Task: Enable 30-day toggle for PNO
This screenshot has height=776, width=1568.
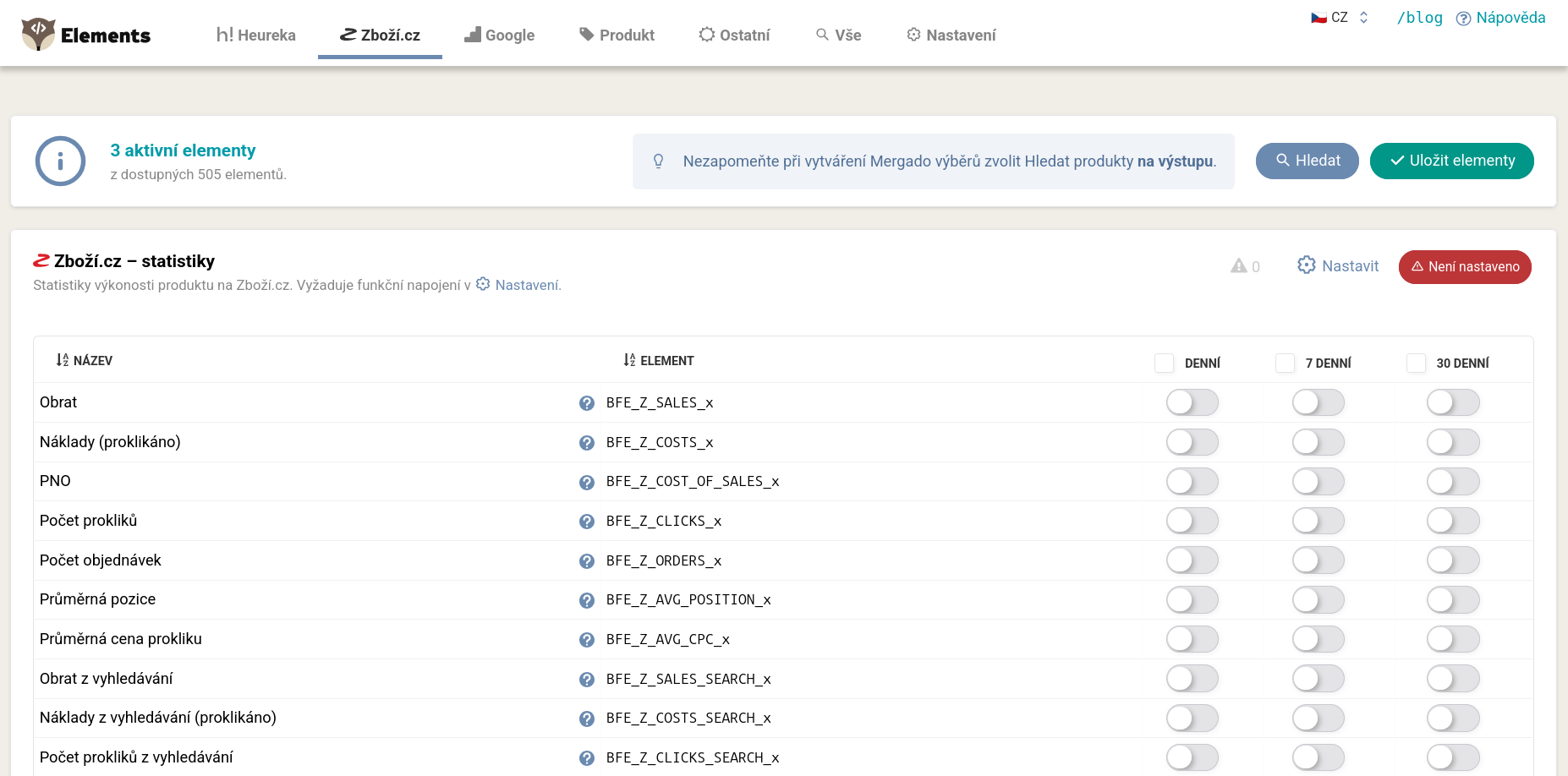Action: [x=1453, y=482]
